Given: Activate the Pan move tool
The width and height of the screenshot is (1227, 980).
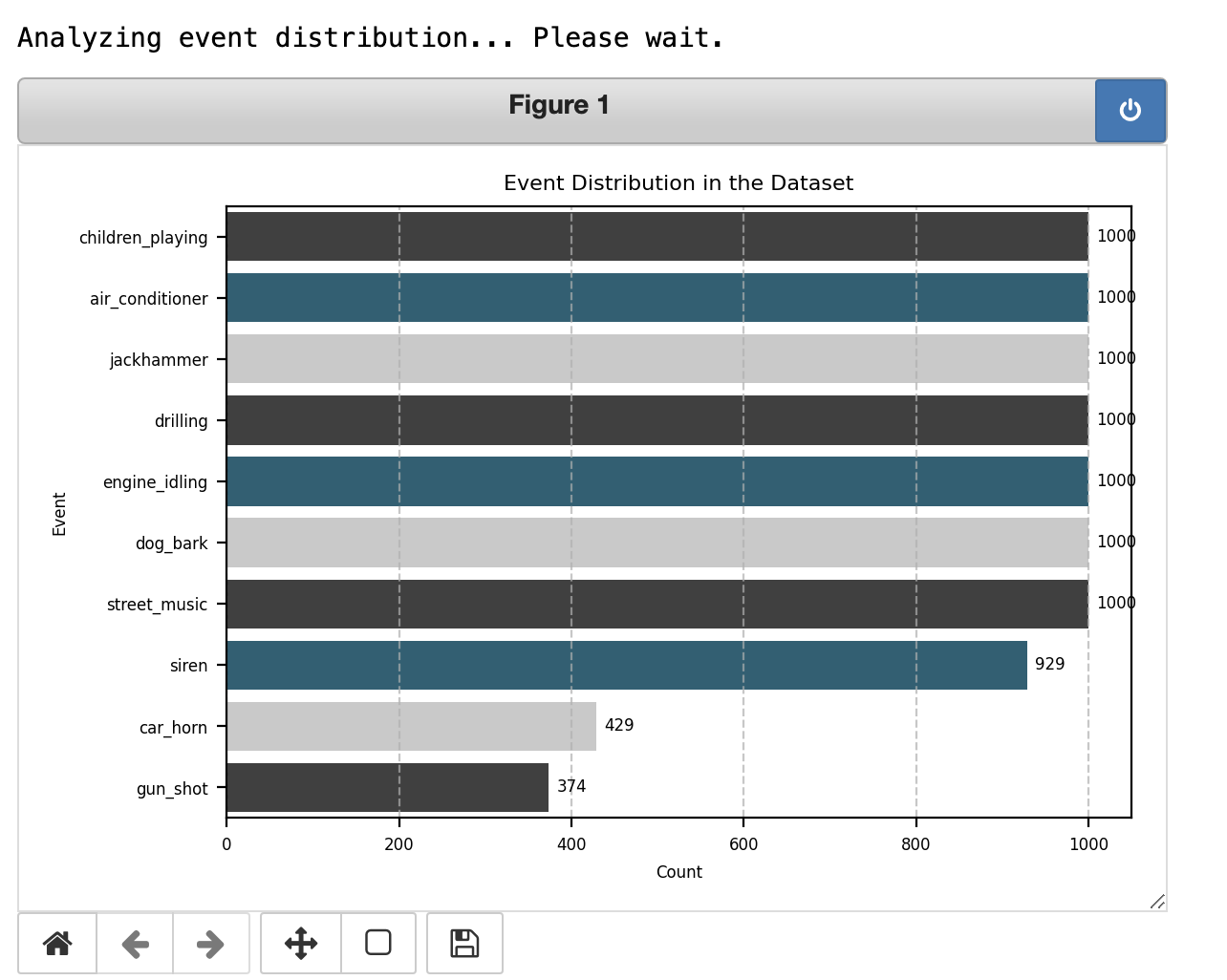Looking at the screenshot, I should tap(301, 944).
